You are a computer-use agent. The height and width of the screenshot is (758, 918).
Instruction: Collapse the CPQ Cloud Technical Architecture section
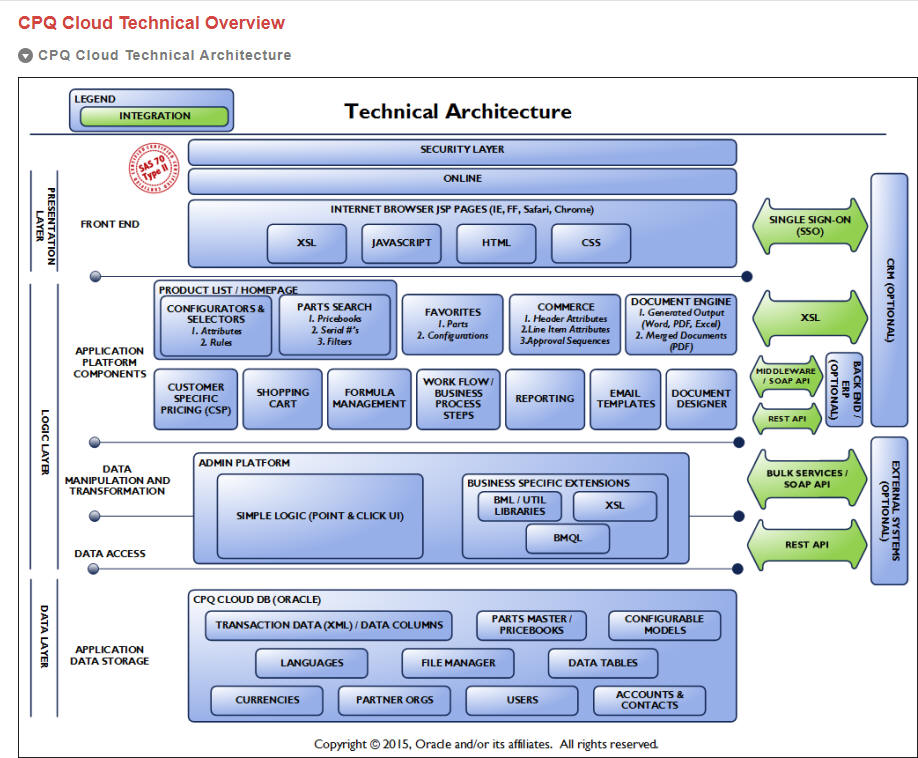[25, 55]
